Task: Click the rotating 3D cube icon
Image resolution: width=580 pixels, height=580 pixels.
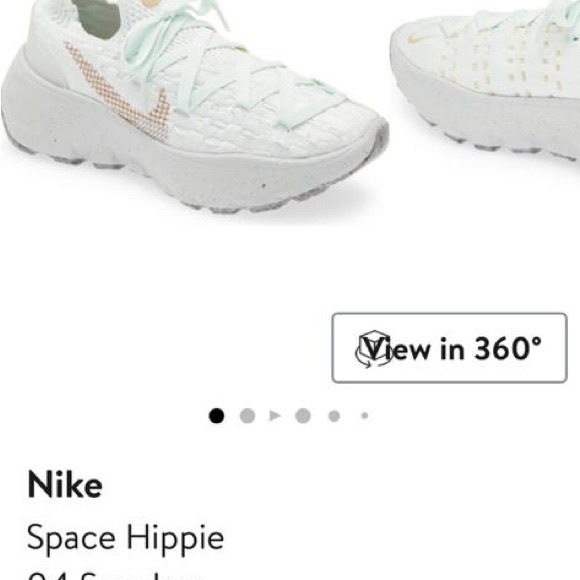Action: [374, 349]
